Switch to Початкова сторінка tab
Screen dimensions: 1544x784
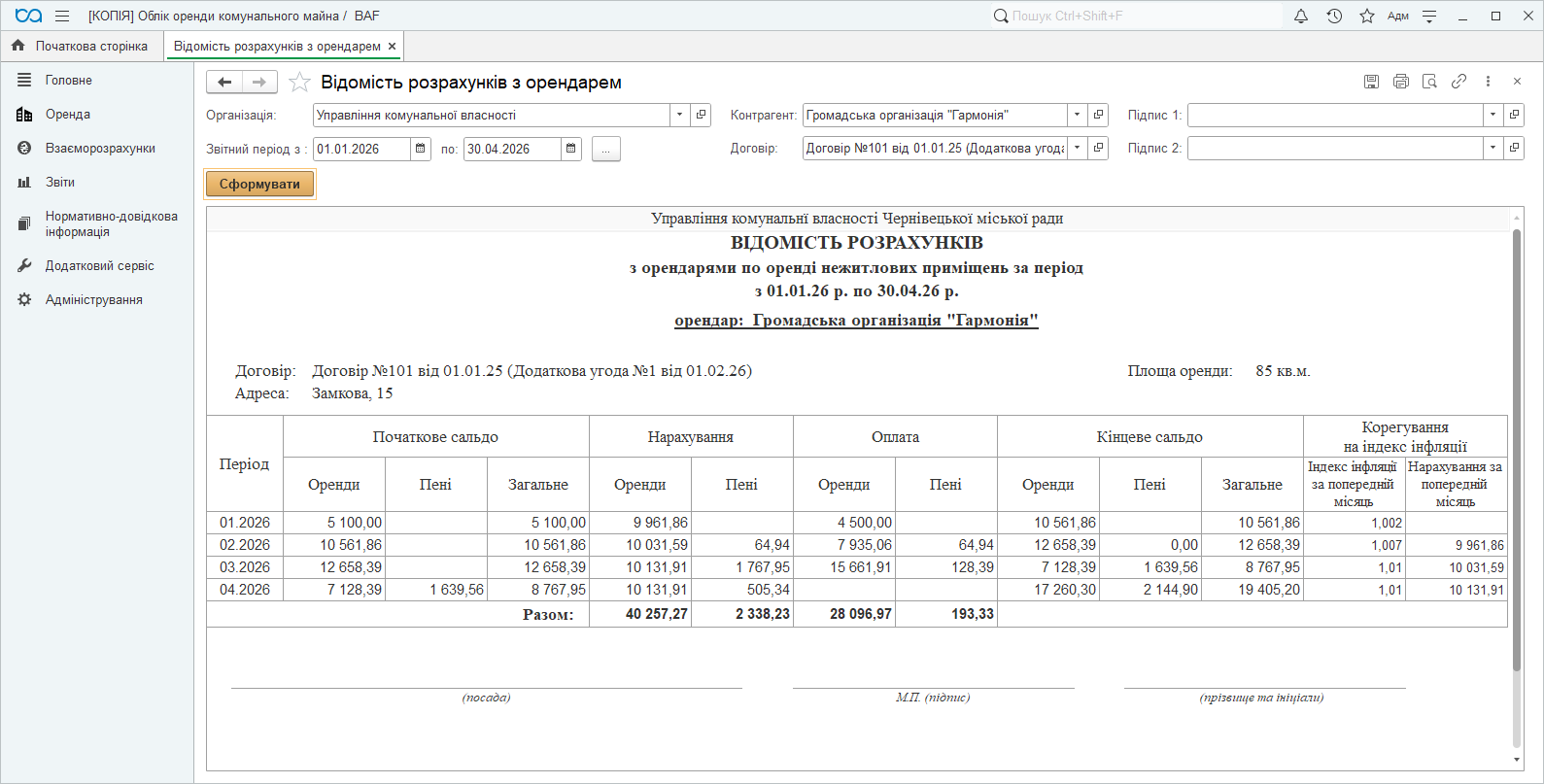pos(82,46)
